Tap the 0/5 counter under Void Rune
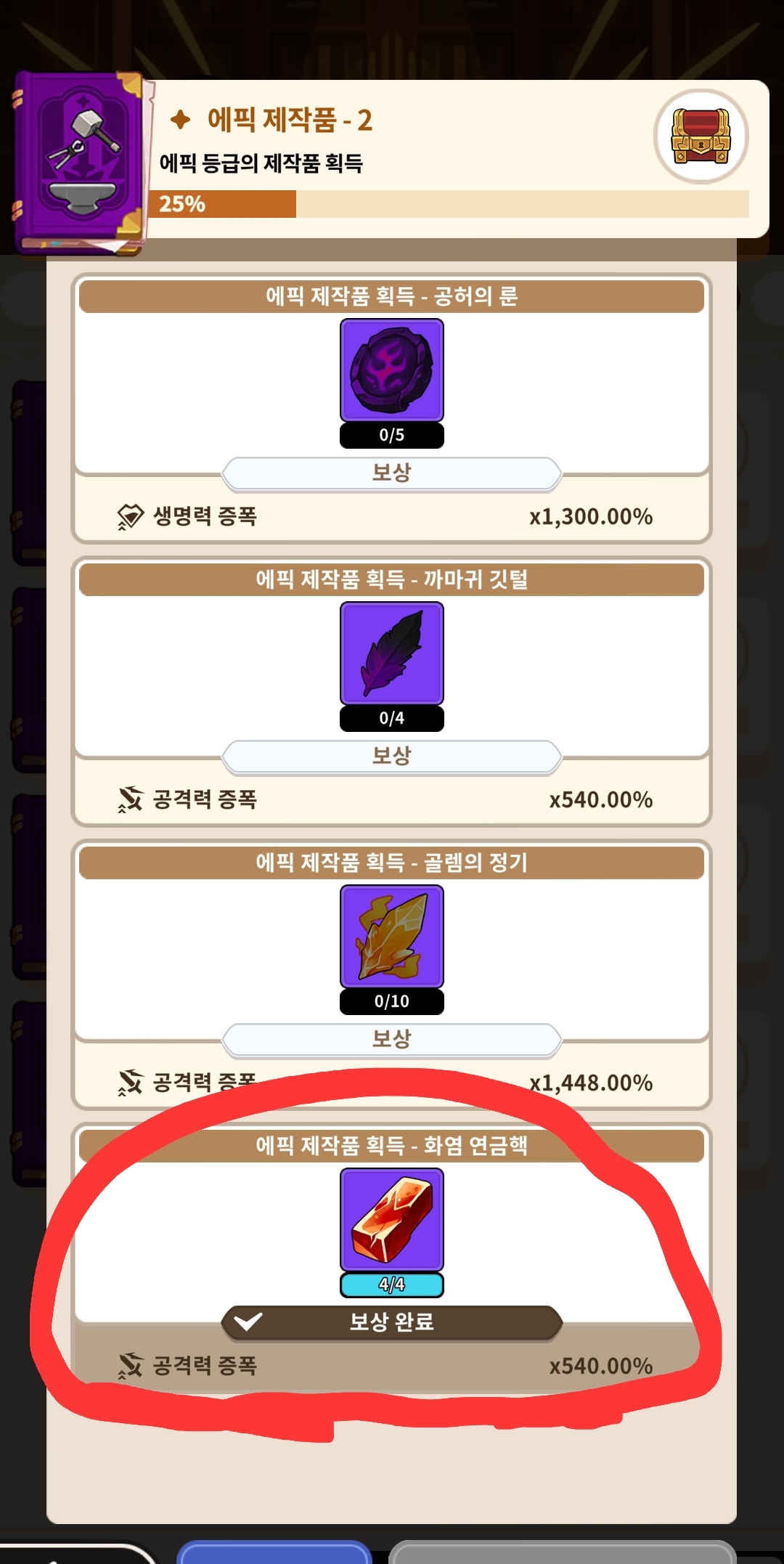The height and width of the screenshot is (1564, 784). point(392,436)
